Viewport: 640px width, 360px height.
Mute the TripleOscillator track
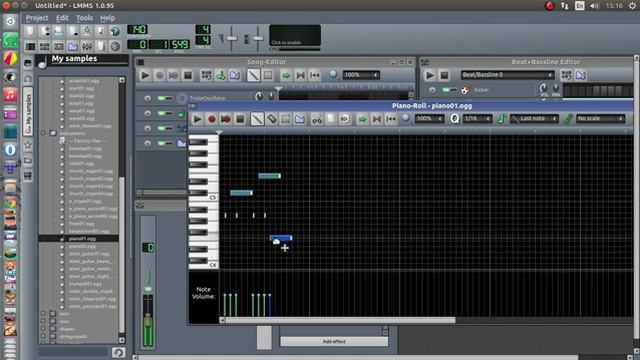click(x=162, y=98)
